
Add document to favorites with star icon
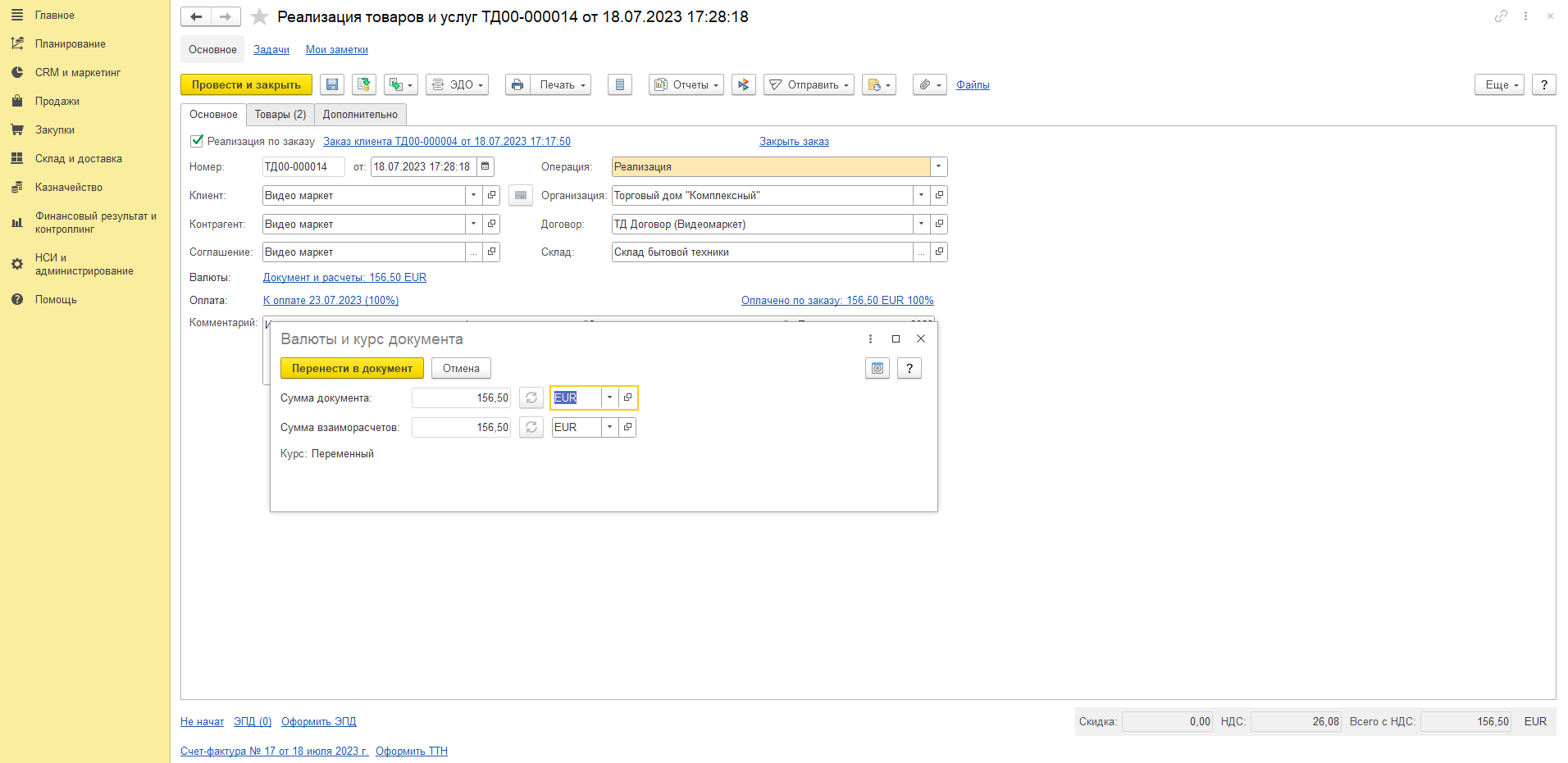coord(259,16)
